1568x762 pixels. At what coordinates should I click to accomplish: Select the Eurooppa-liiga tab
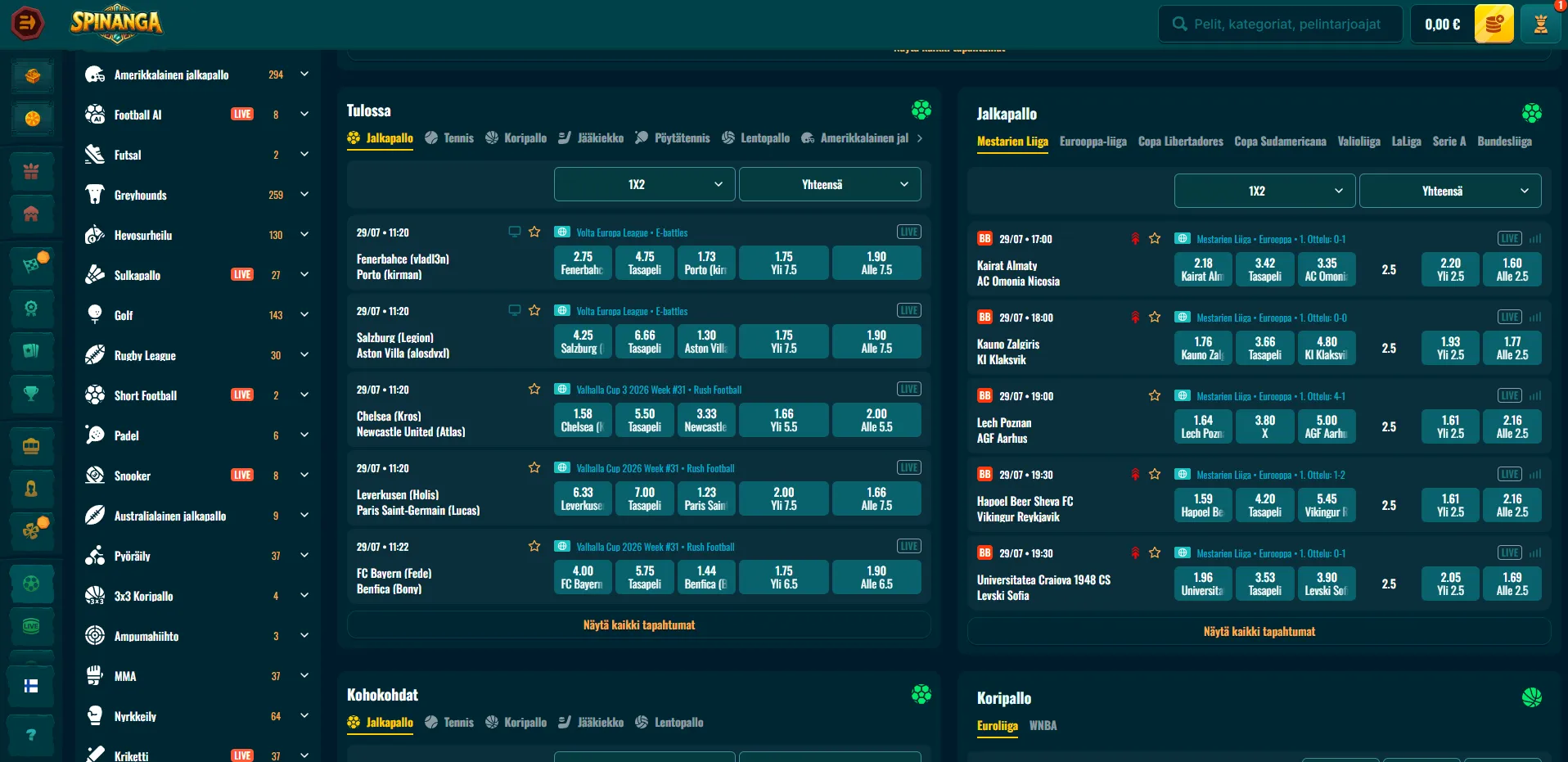point(1093,142)
